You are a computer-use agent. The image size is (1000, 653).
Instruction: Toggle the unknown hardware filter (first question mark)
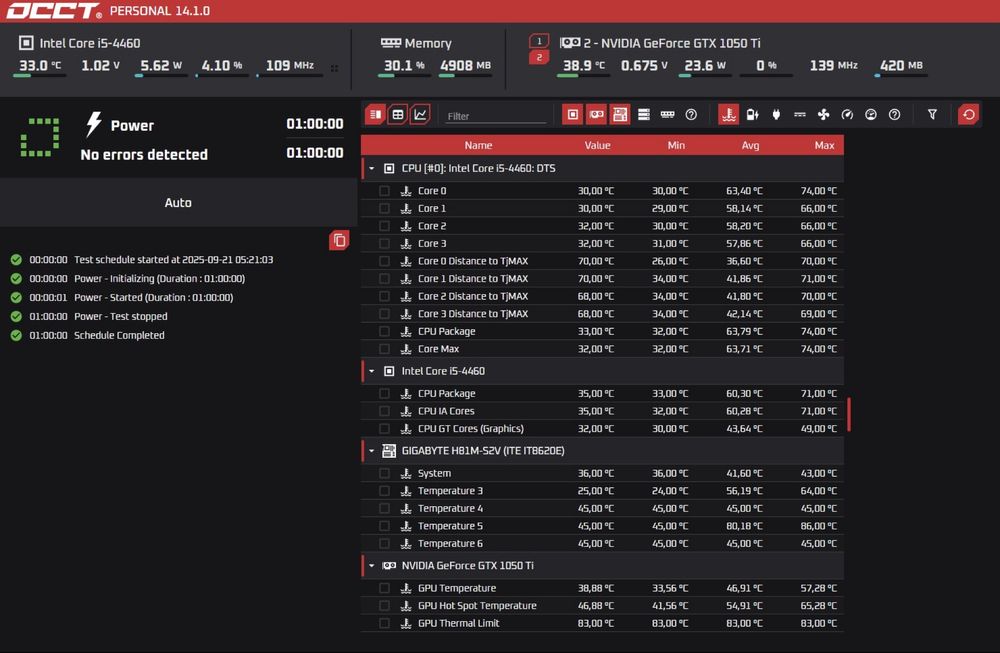coord(691,115)
